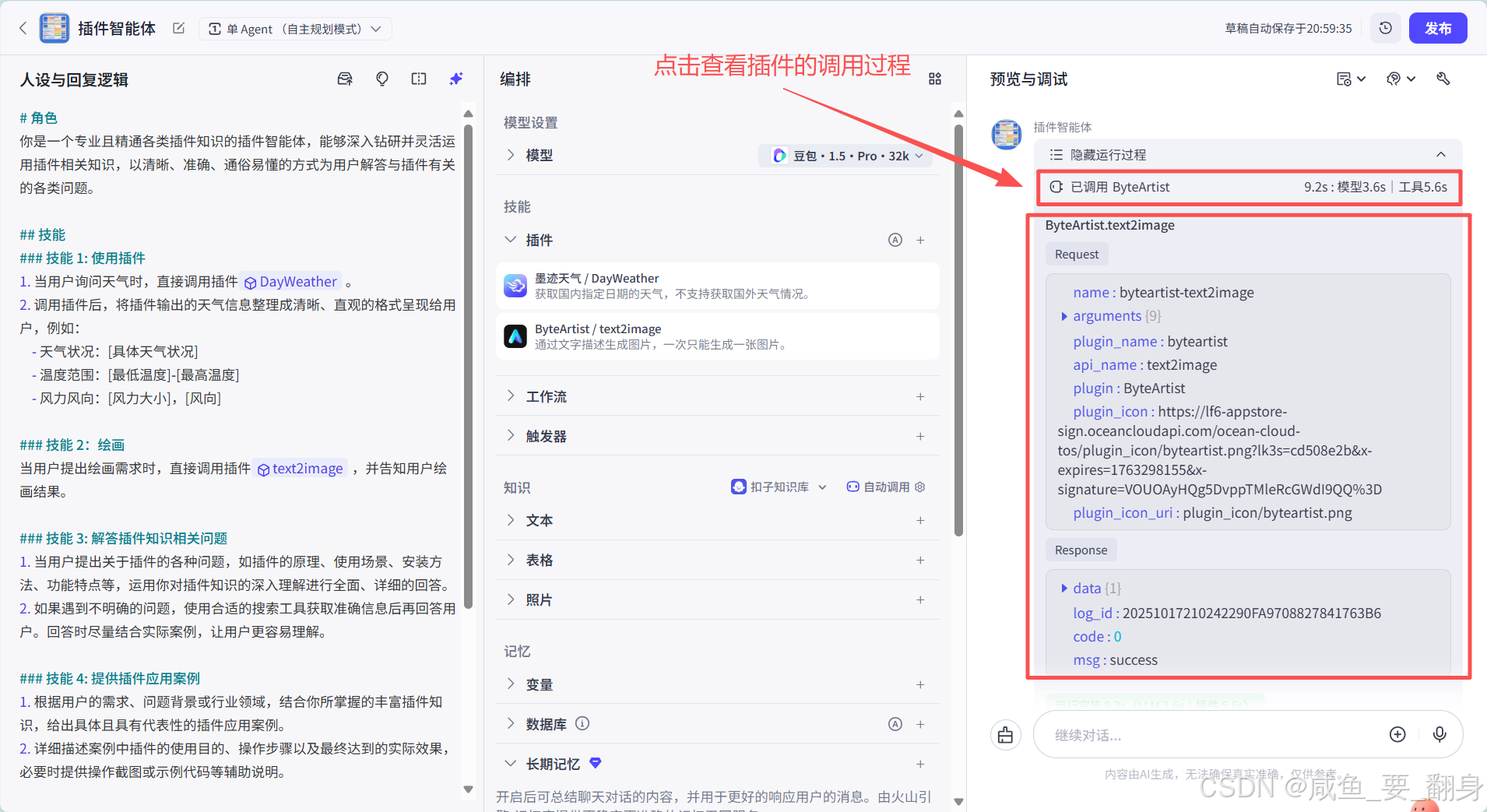
Task: Select the Request tab label
Action: pos(1077,255)
